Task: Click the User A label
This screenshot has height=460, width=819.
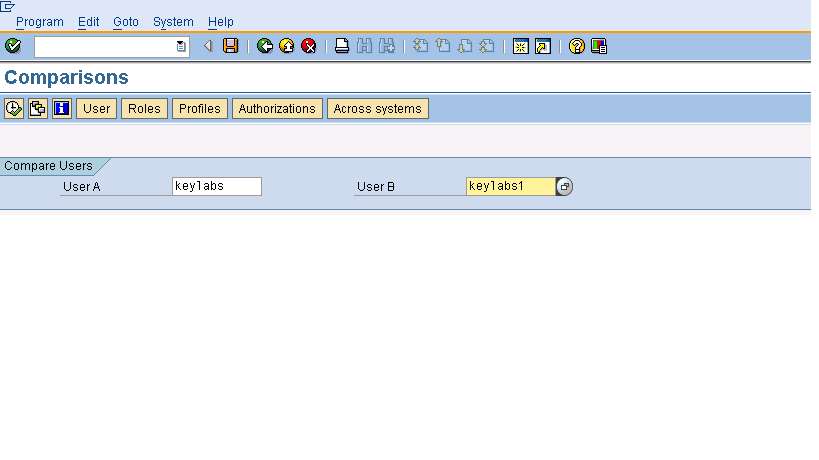Action: [x=81, y=186]
